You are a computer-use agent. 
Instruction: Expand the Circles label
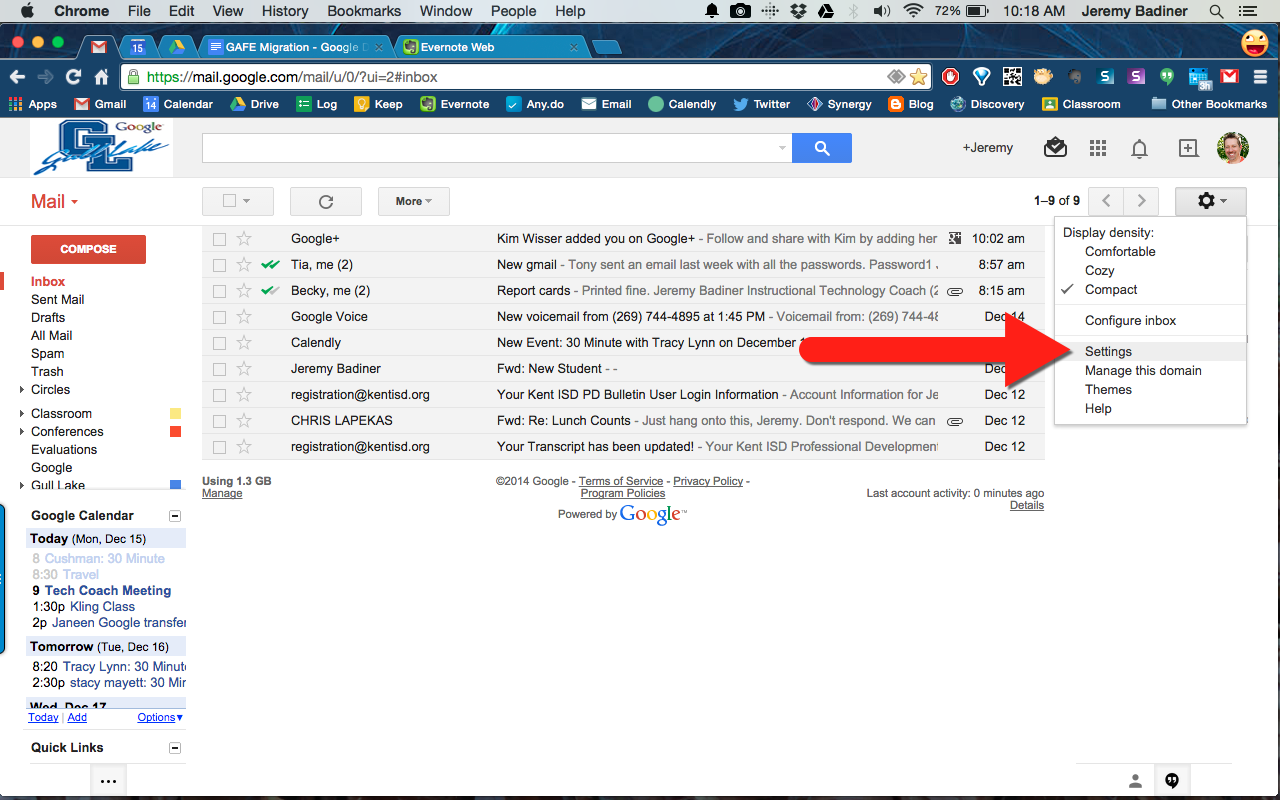point(22,390)
